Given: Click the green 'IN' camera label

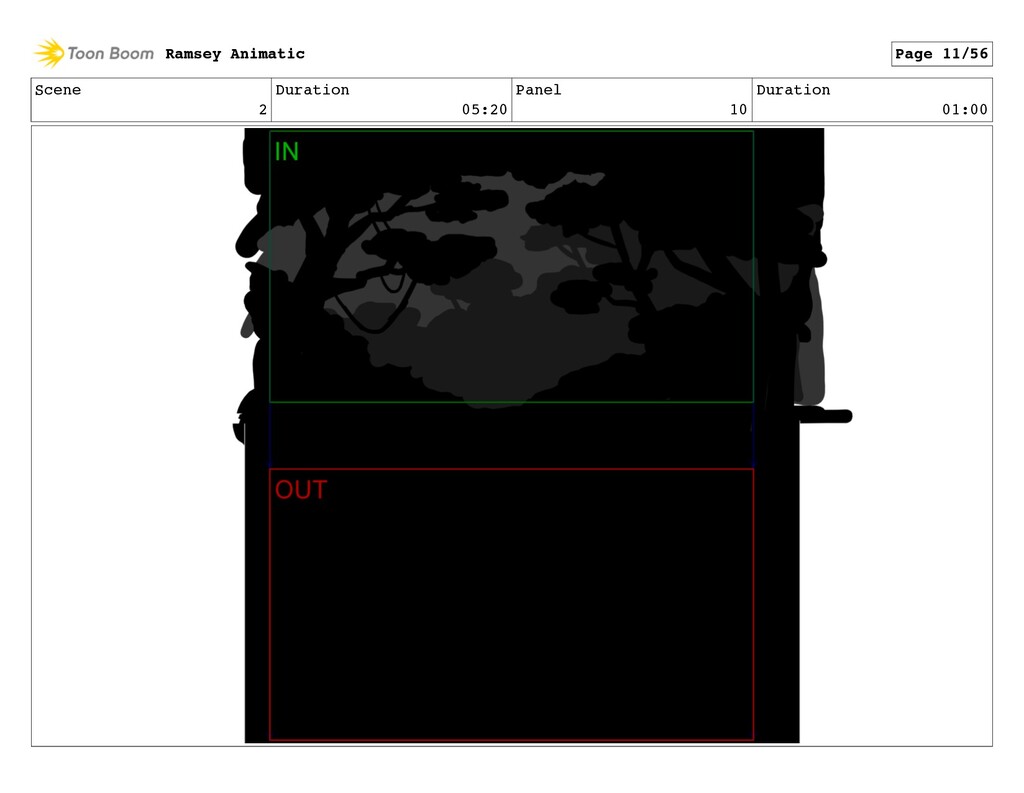Looking at the screenshot, I should coord(287,152).
